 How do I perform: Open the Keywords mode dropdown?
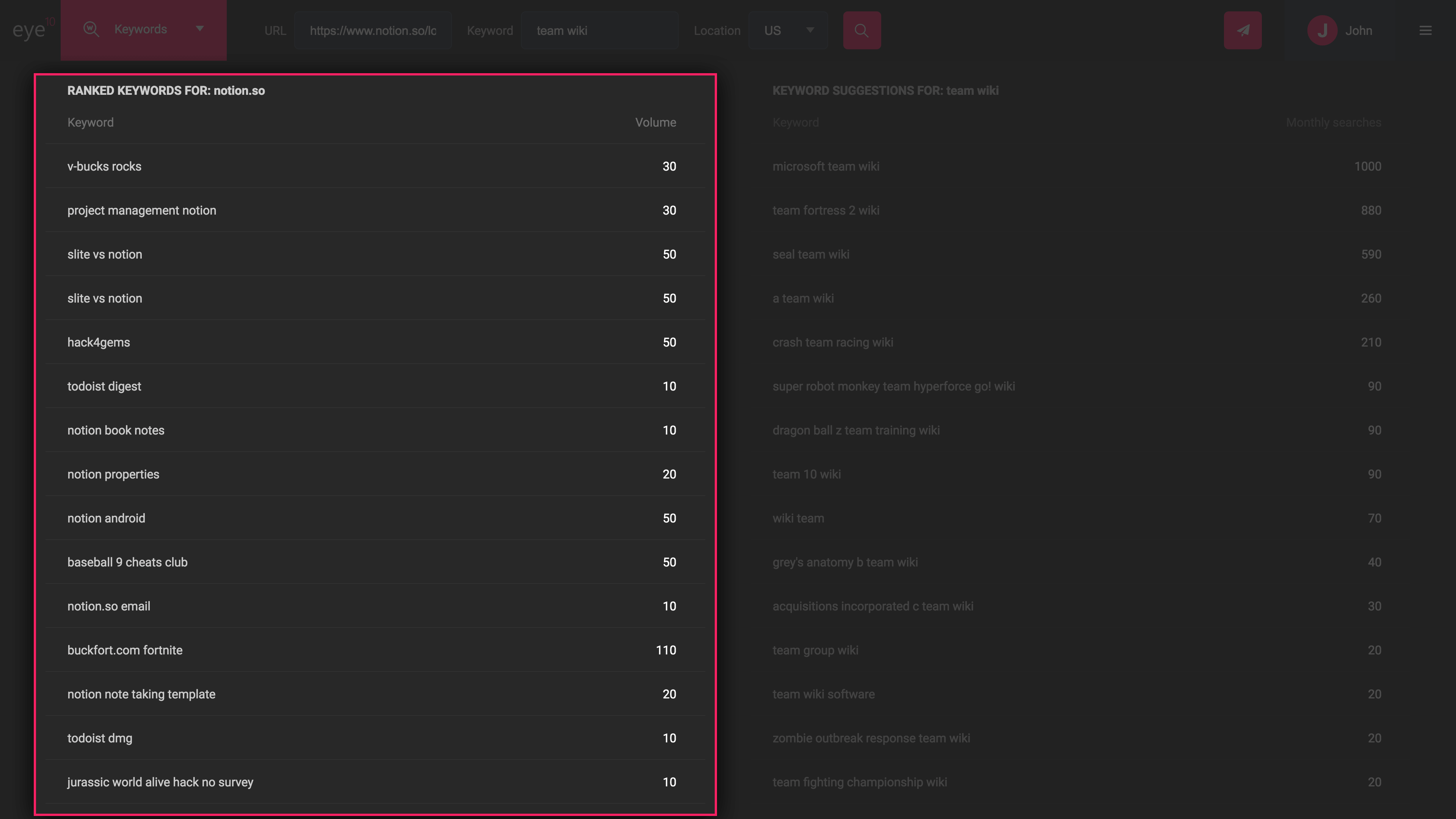point(144,30)
